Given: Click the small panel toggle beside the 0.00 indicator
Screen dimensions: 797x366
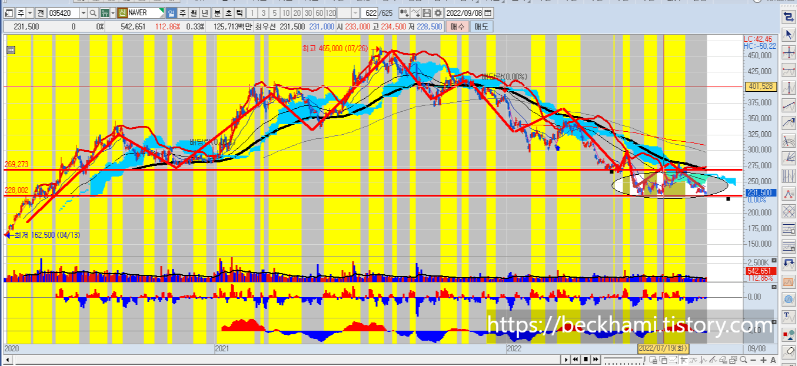Looking at the screenshot, I should click(x=774, y=287).
